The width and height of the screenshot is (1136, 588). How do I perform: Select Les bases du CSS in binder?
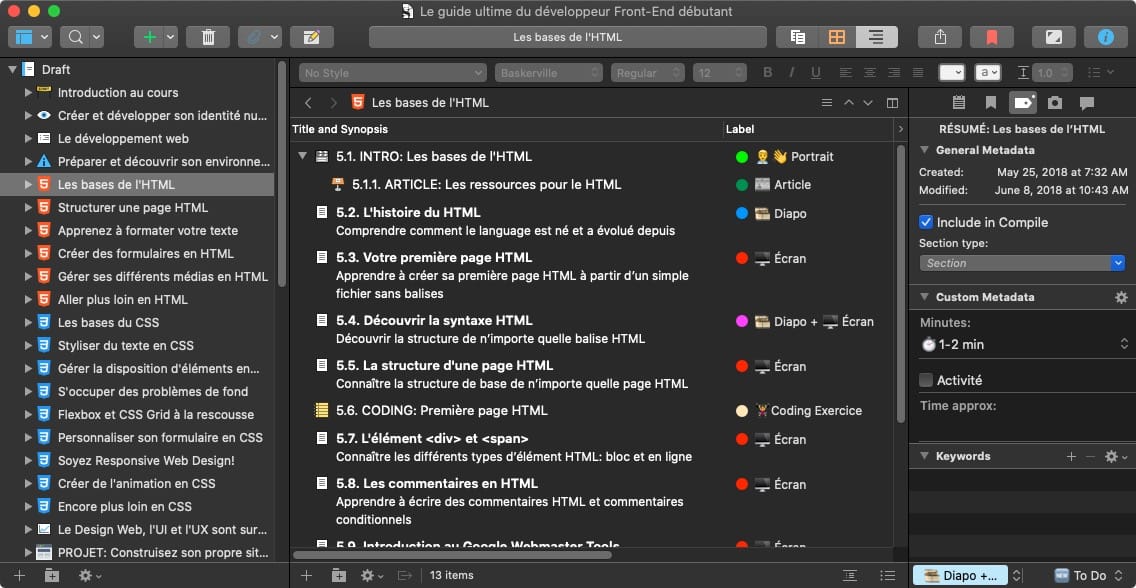pyautogui.click(x=108, y=322)
